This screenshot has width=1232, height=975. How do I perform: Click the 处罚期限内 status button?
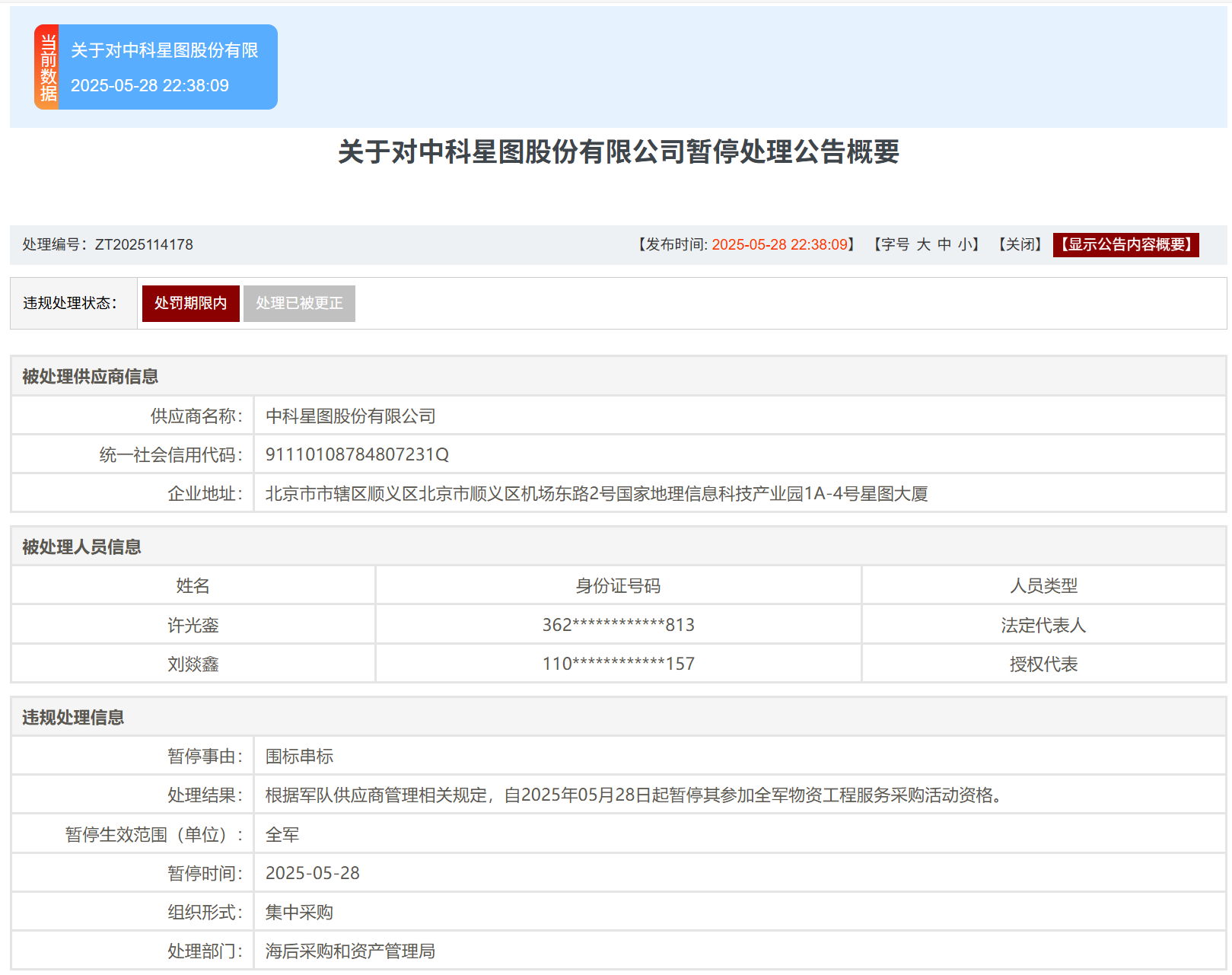tap(191, 303)
